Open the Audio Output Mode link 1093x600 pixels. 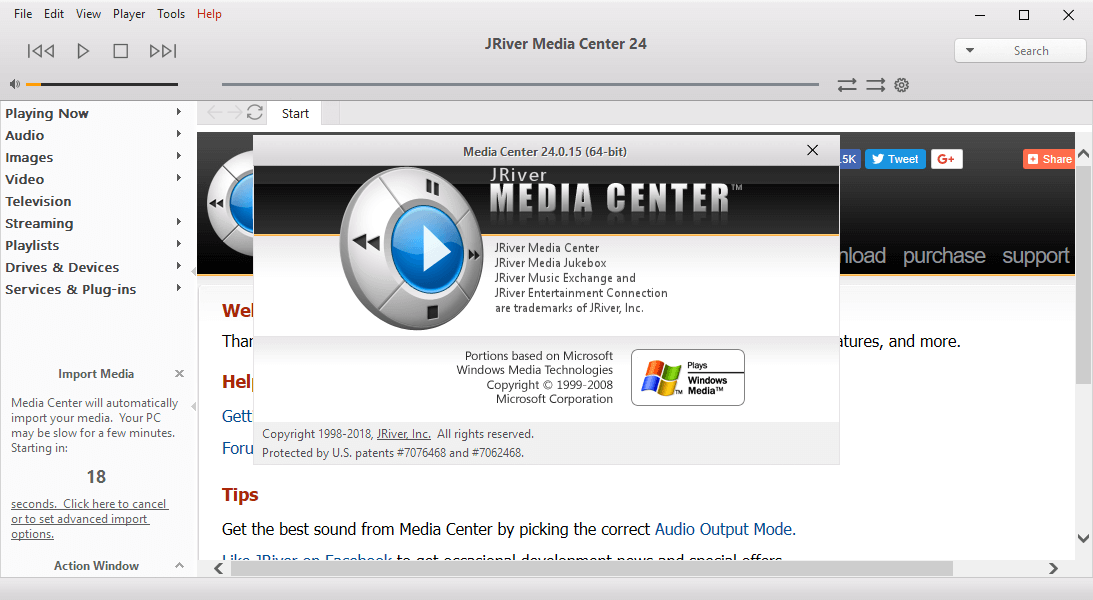[x=723, y=529]
